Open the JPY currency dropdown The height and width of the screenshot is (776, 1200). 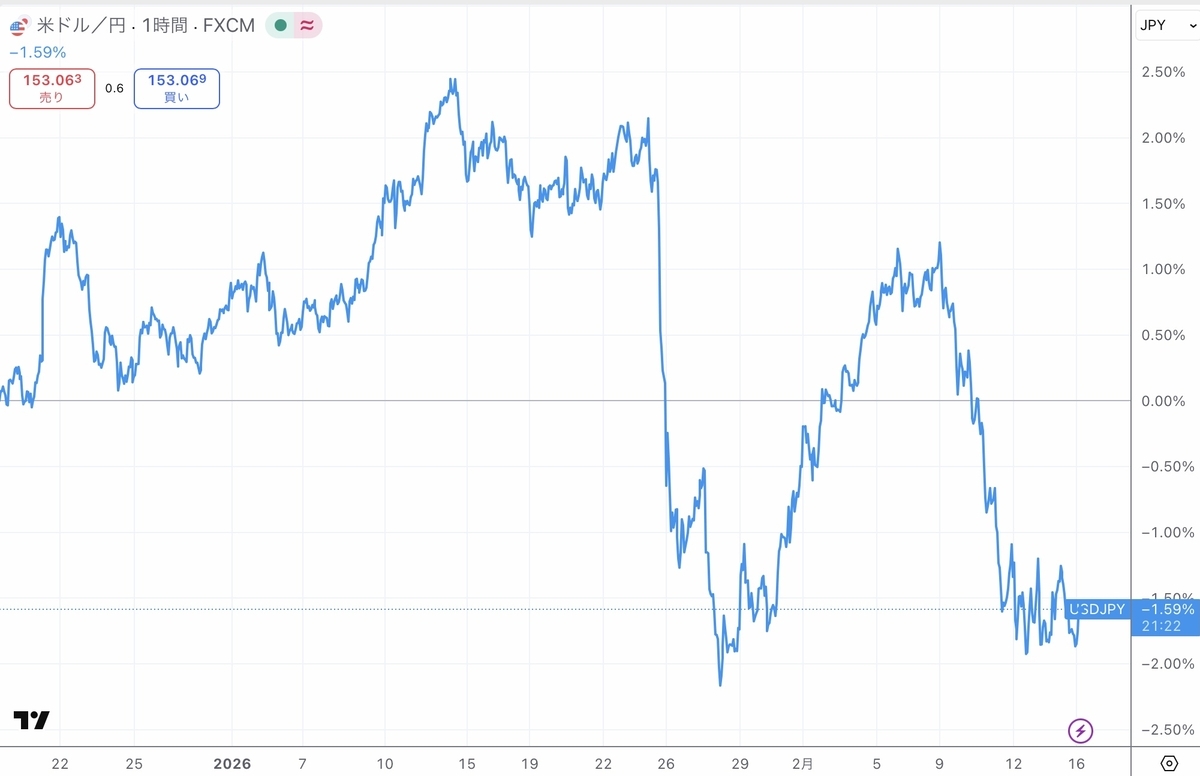pos(1163,25)
